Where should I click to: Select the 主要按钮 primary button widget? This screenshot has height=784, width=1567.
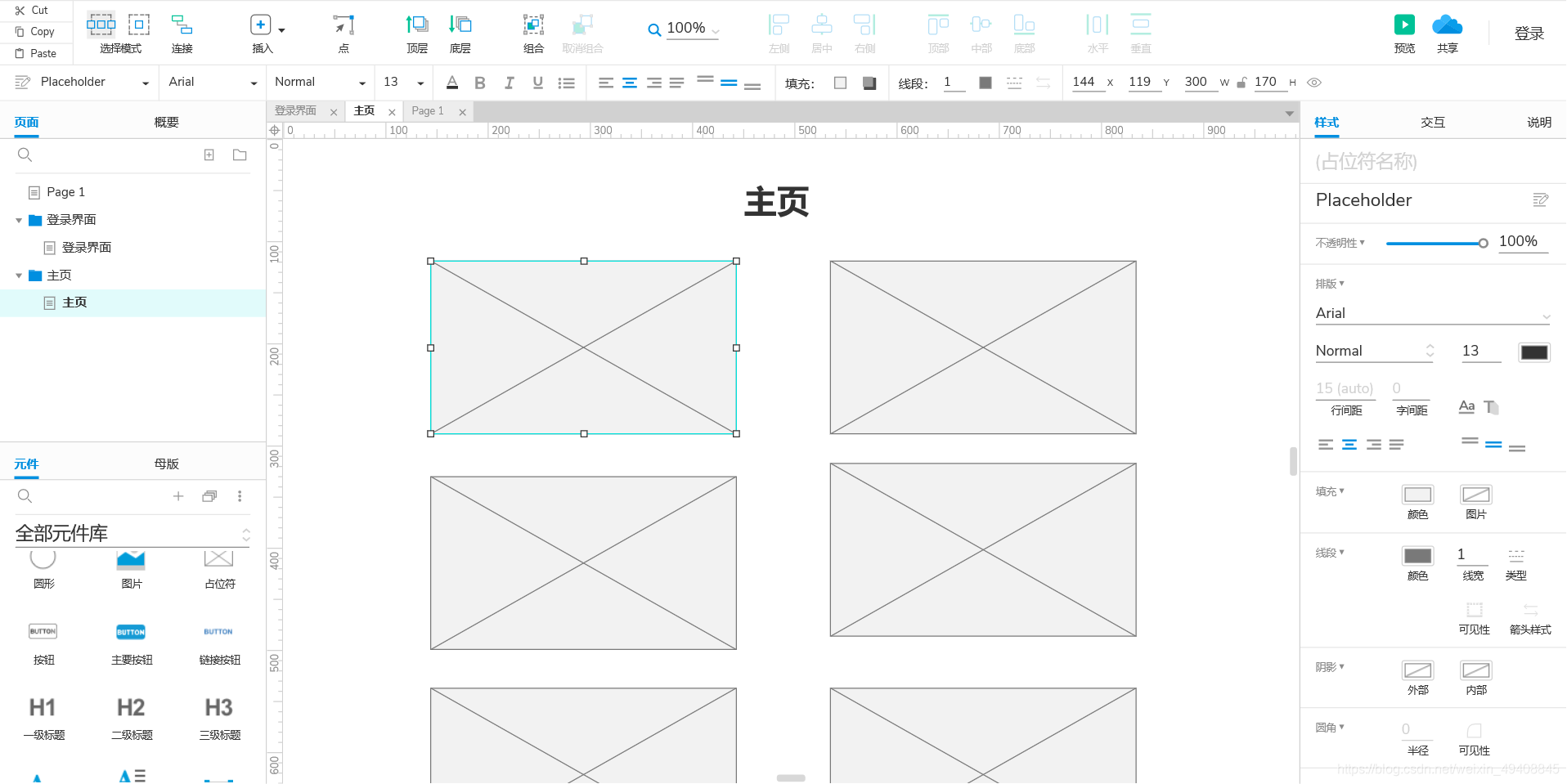tap(131, 643)
